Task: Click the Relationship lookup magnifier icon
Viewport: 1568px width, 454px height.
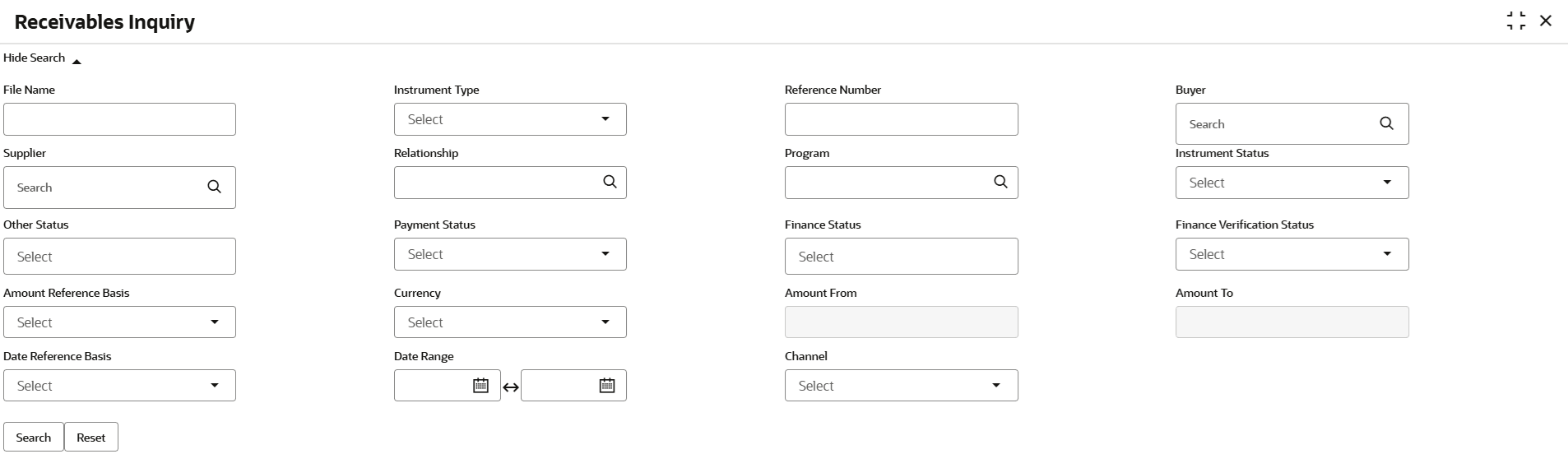Action: [x=610, y=182]
